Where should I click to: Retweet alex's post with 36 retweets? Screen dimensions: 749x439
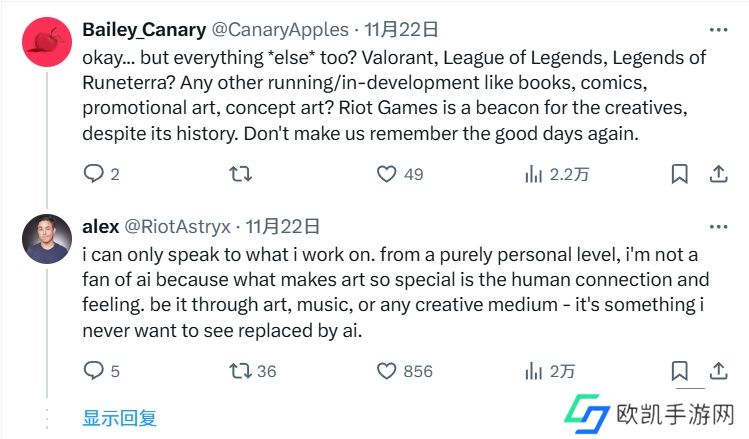click(x=241, y=371)
